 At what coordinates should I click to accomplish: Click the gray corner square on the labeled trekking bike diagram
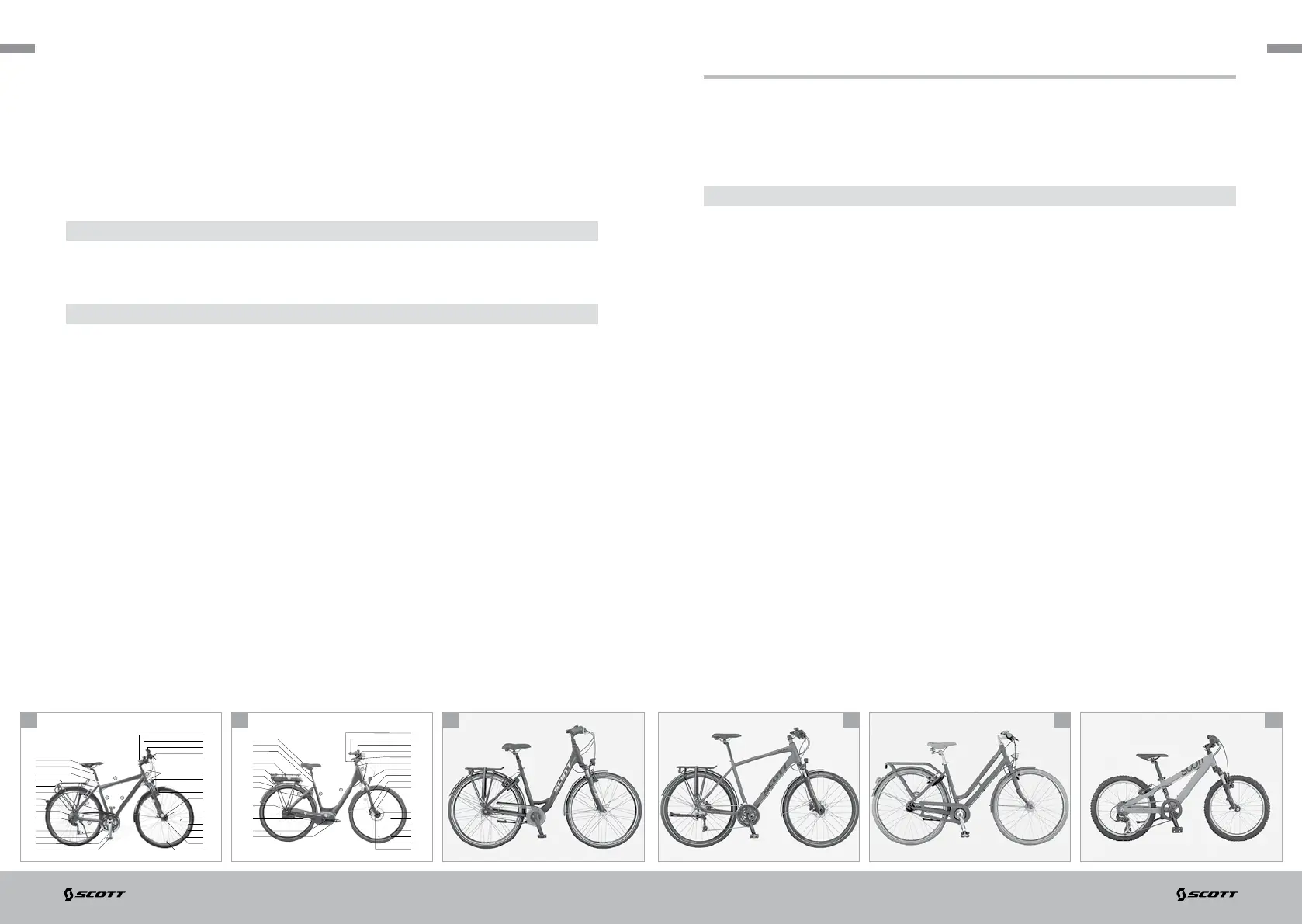click(29, 721)
